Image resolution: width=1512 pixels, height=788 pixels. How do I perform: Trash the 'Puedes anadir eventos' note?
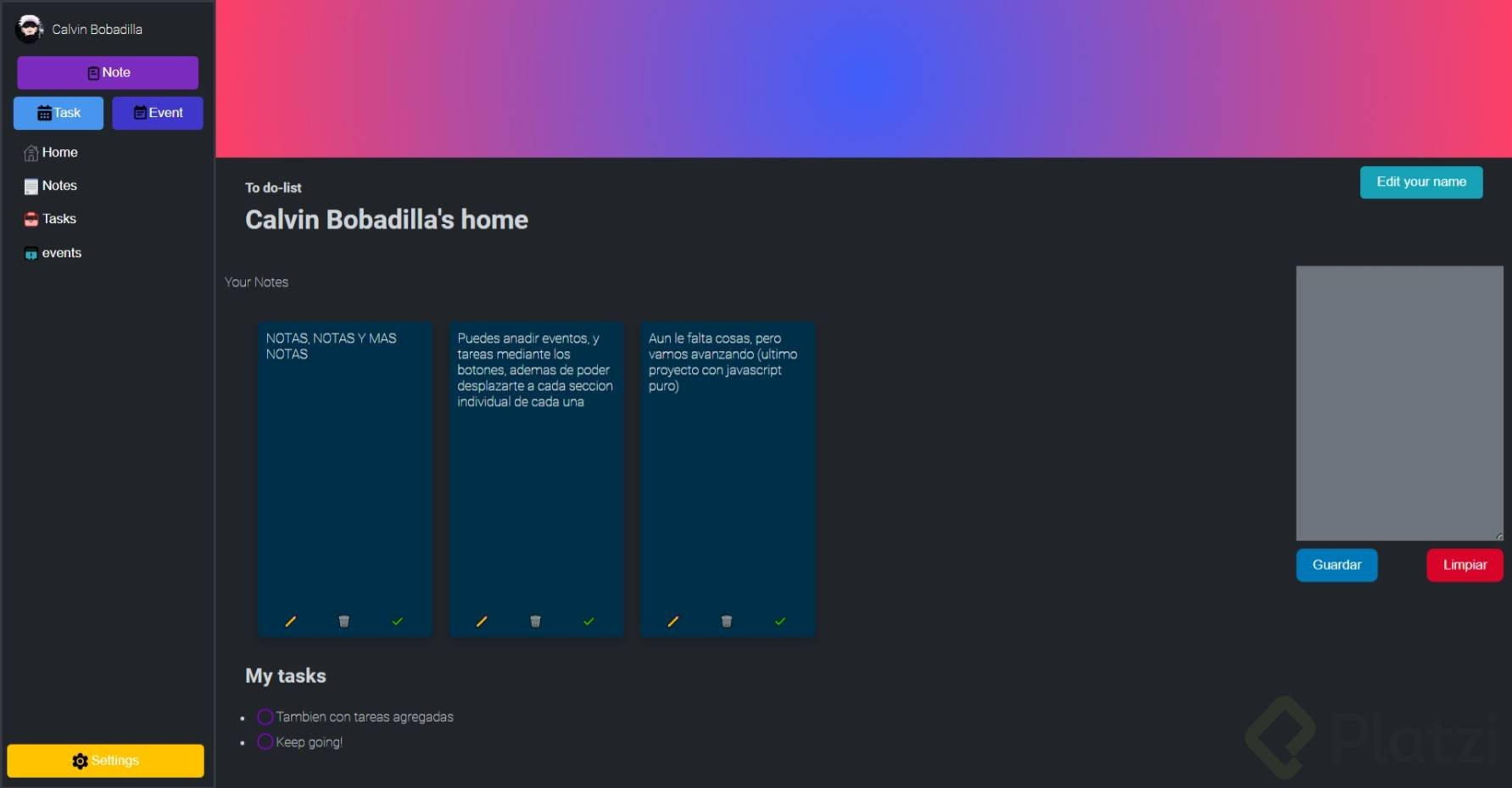535,622
